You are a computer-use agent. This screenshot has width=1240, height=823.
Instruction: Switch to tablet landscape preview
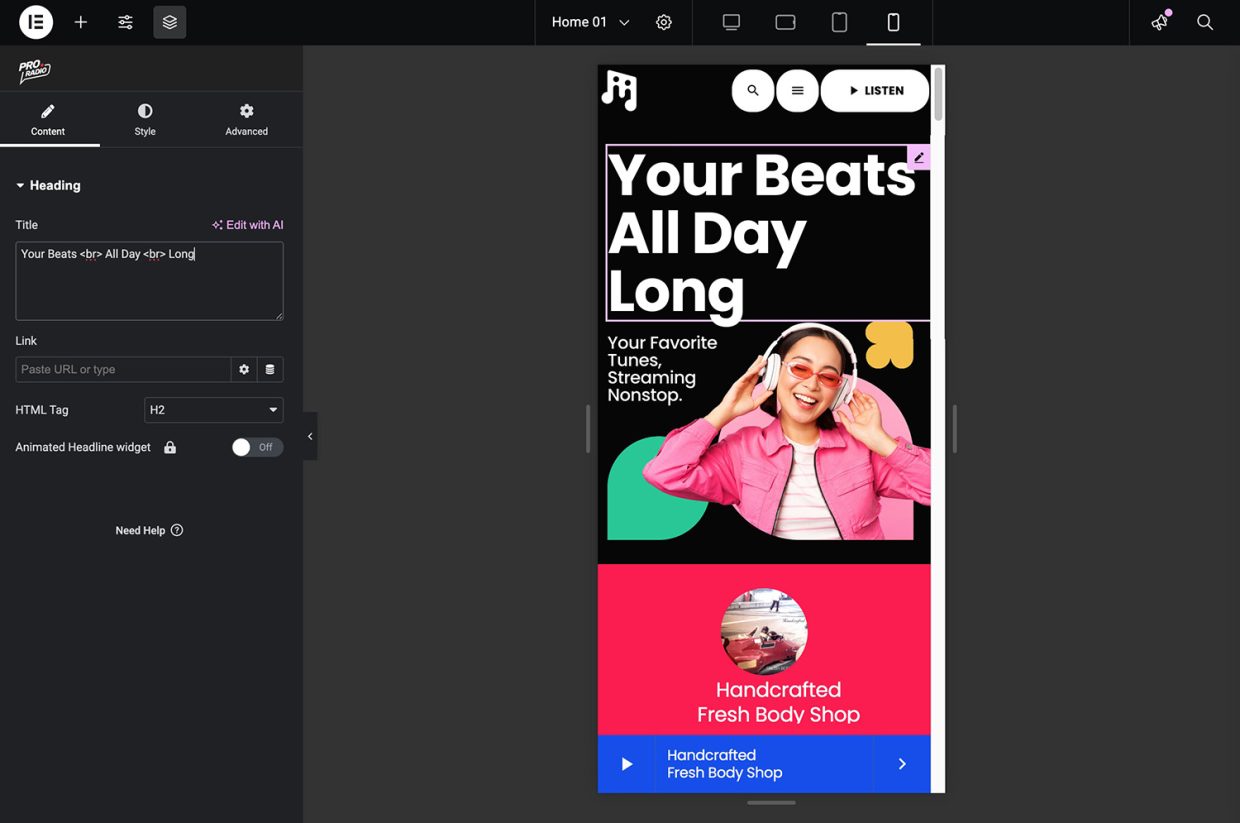785,22
